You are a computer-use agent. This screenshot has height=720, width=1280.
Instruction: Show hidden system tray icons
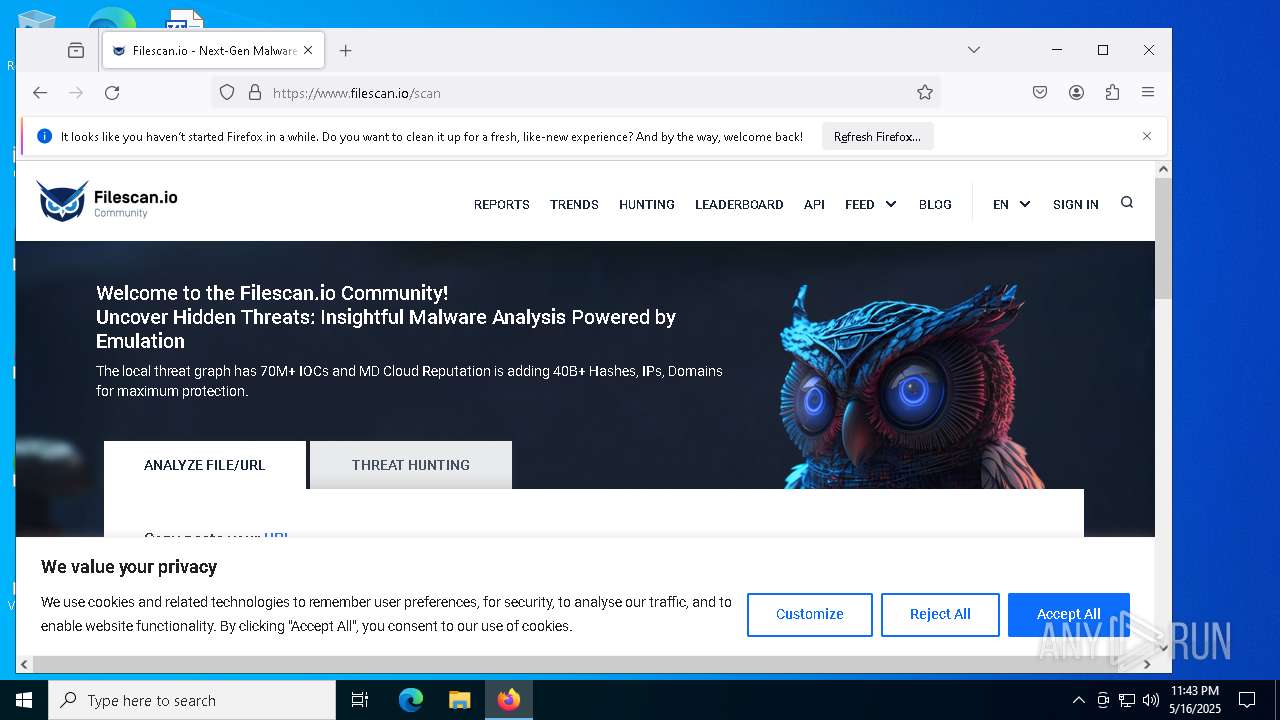1078,700
